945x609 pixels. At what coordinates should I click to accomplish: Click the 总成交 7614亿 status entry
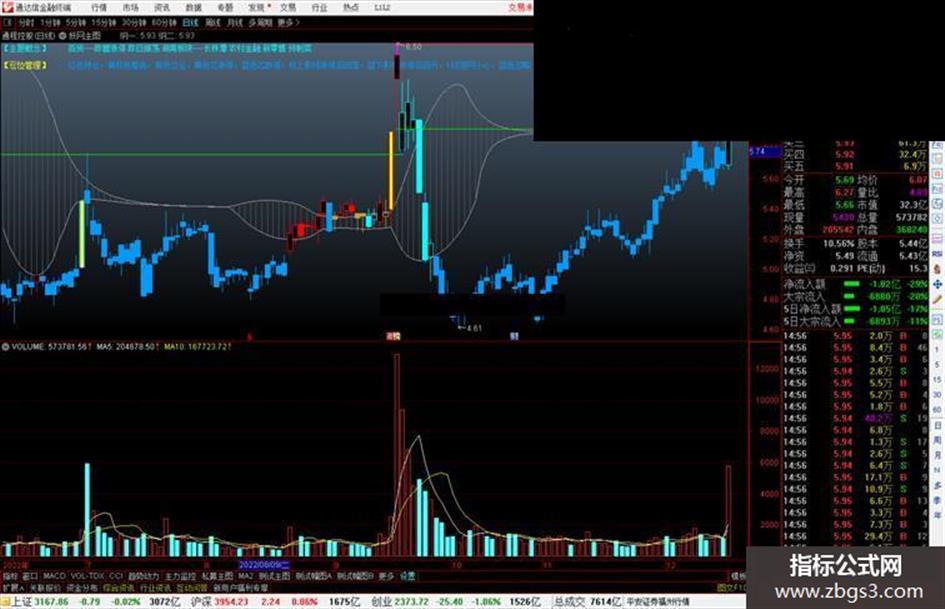click(587, 602)
